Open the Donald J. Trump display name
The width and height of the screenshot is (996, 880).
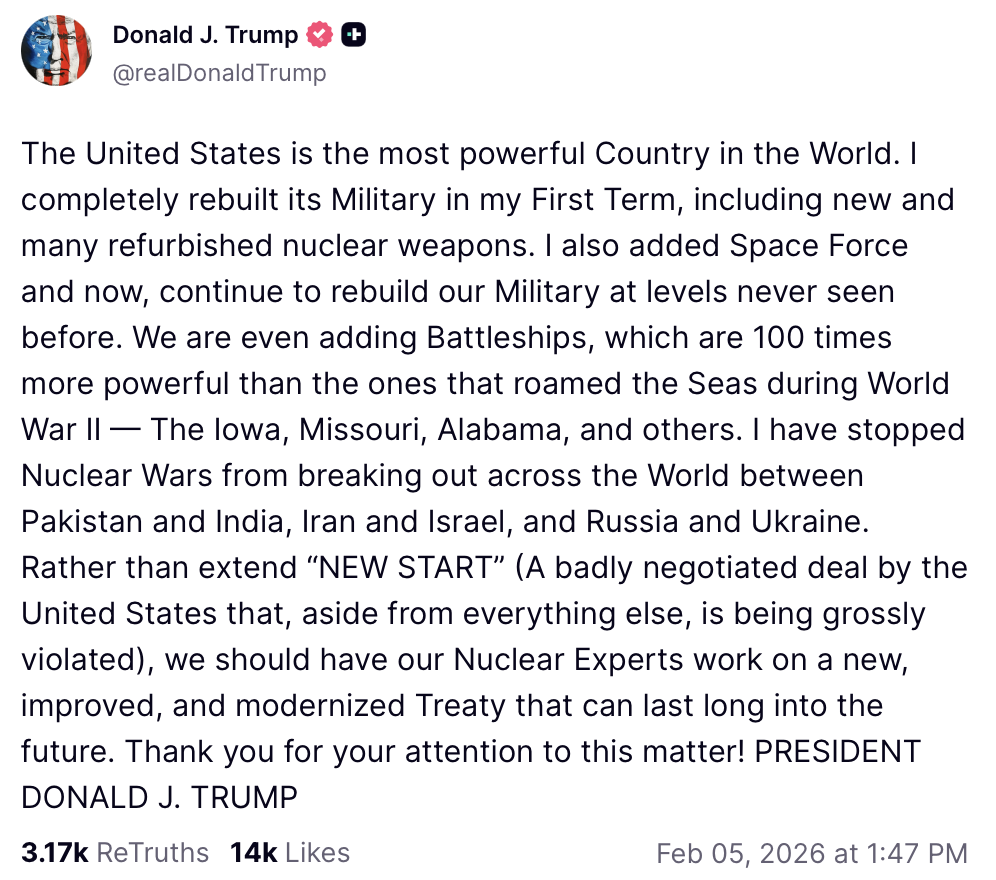[x=205, y=36]
